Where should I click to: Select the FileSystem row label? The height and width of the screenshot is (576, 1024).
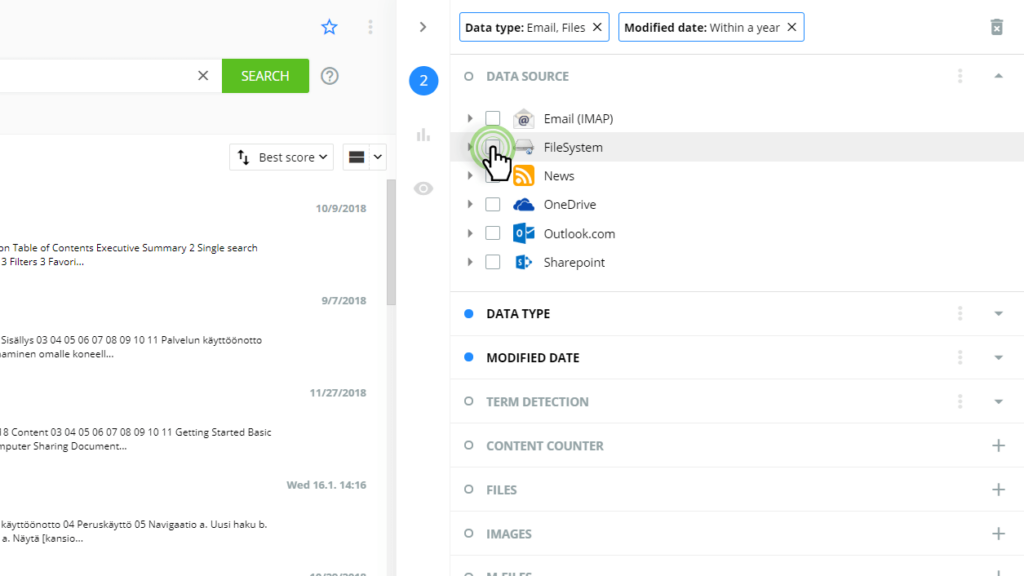tap(573, 148)
